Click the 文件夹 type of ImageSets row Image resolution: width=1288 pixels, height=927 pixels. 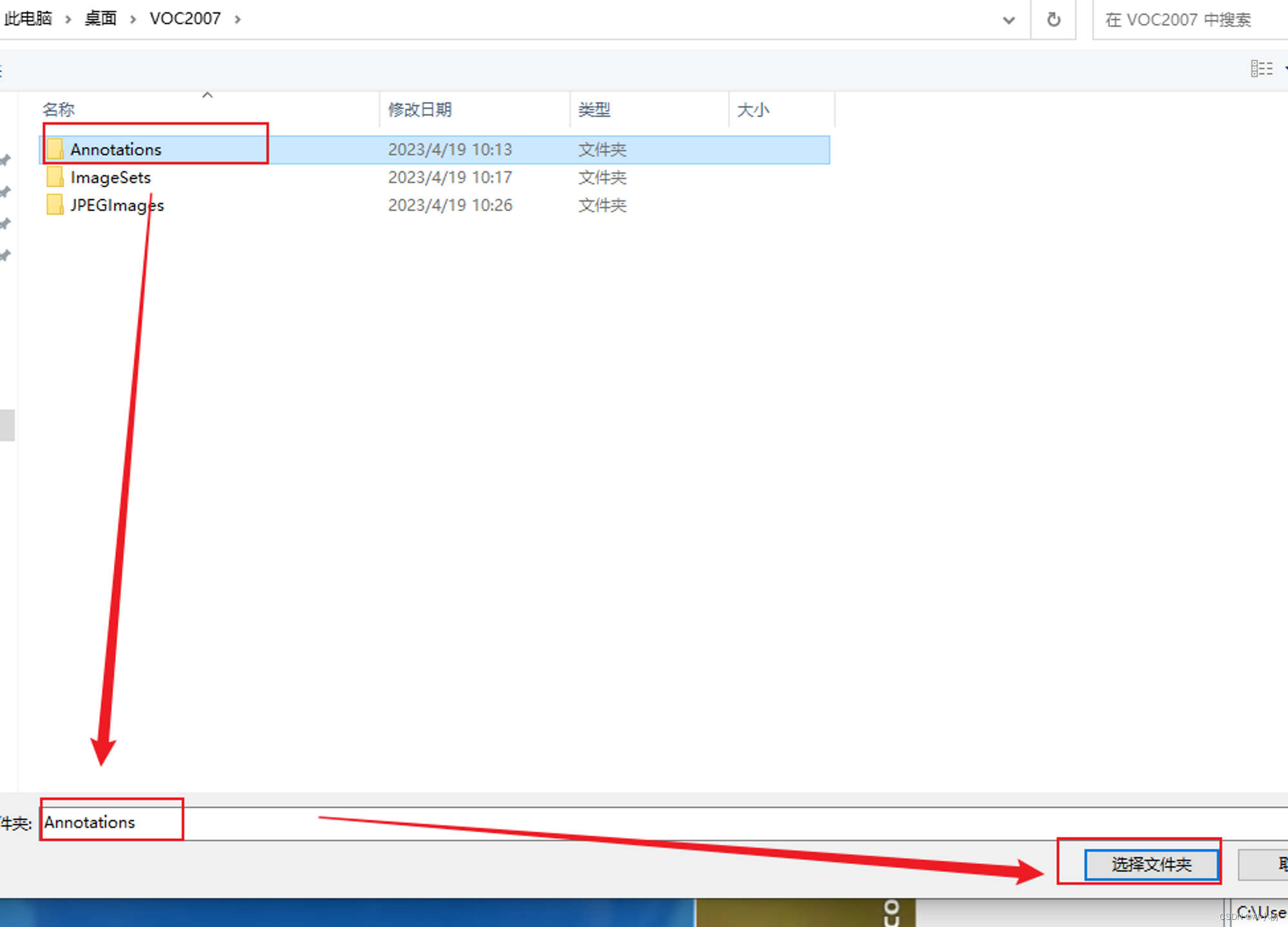(602, 177)
